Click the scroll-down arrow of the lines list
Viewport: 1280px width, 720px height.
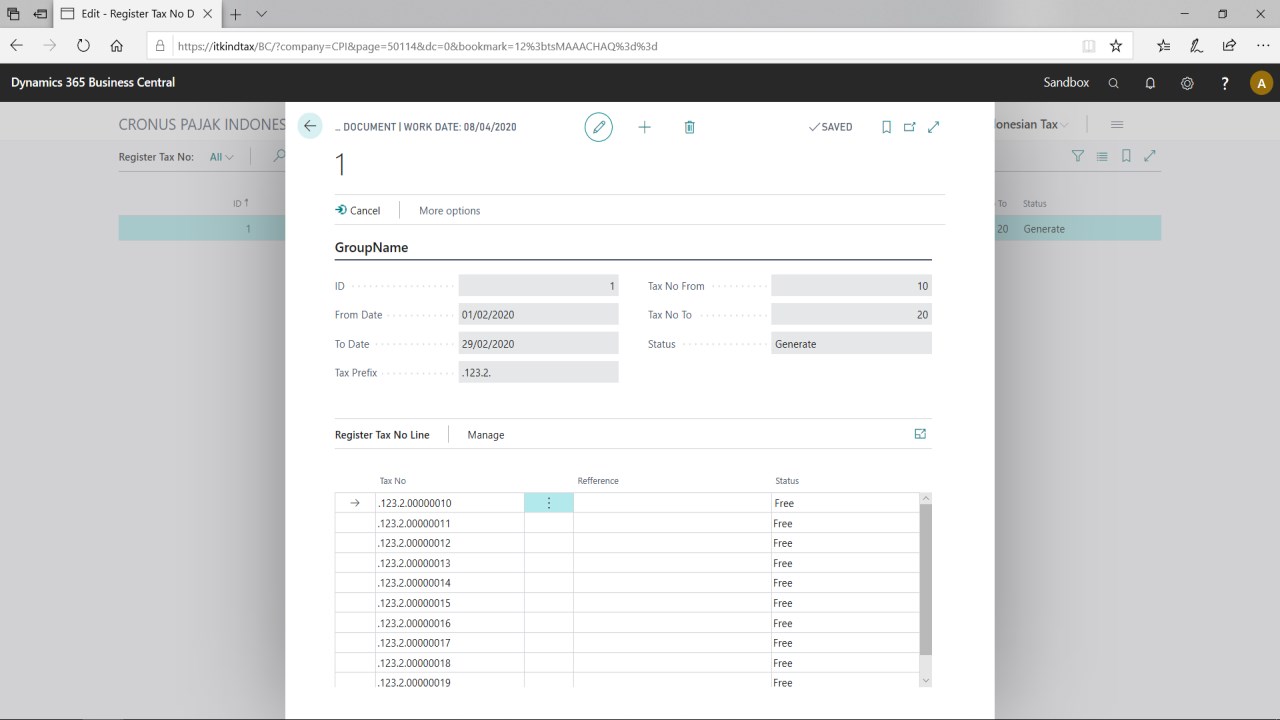coord(925,680)
